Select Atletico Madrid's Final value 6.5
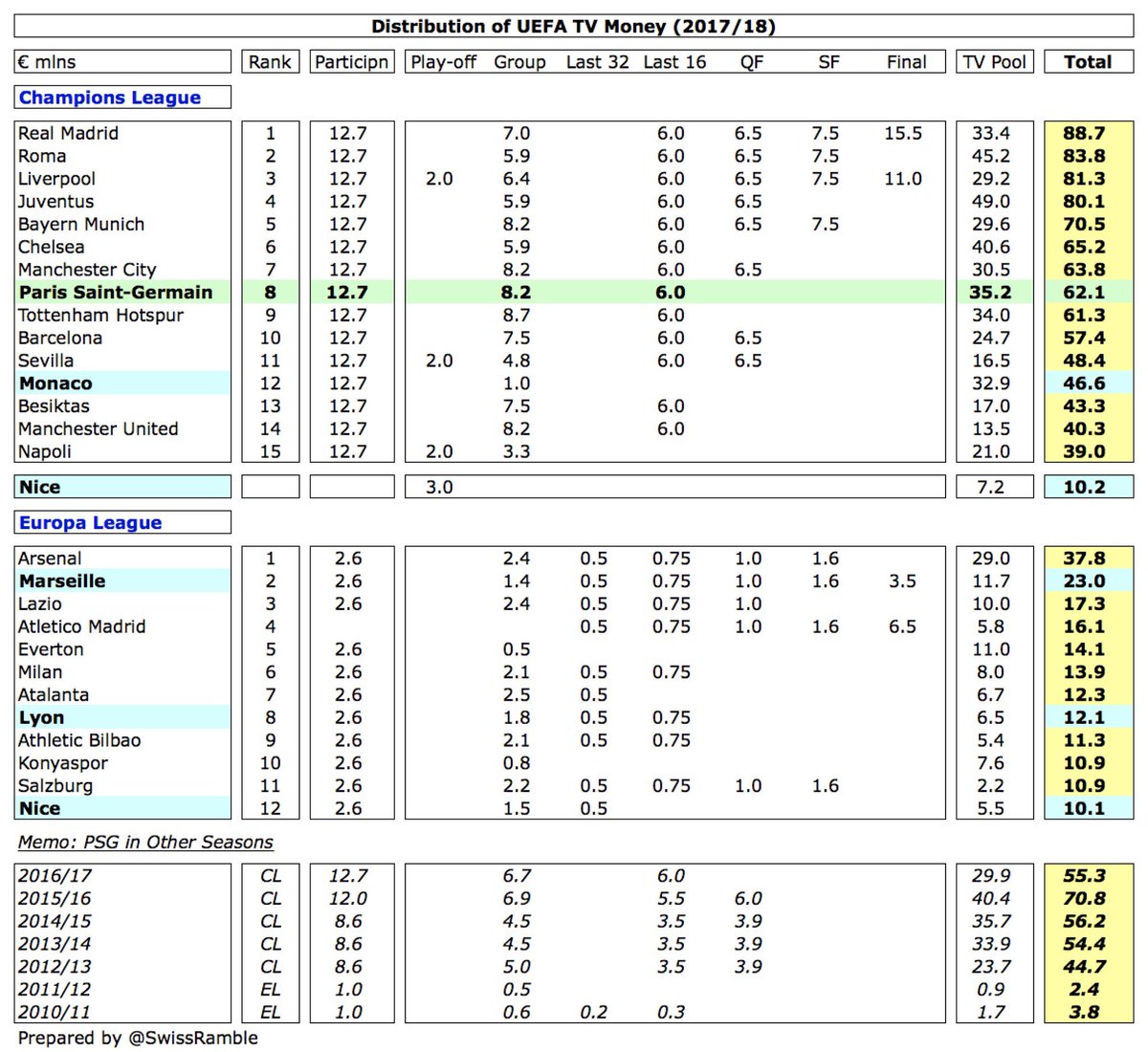This screenshot has height=1052, width=1148. coord(902,627)
